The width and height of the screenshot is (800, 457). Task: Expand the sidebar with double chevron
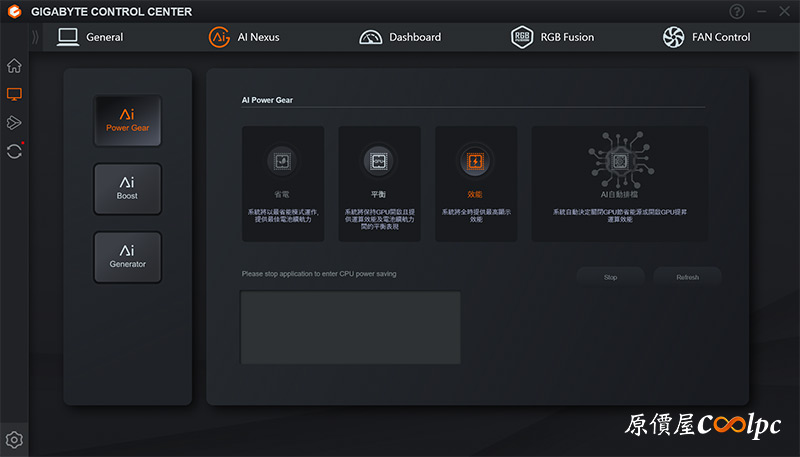[35, 37]
